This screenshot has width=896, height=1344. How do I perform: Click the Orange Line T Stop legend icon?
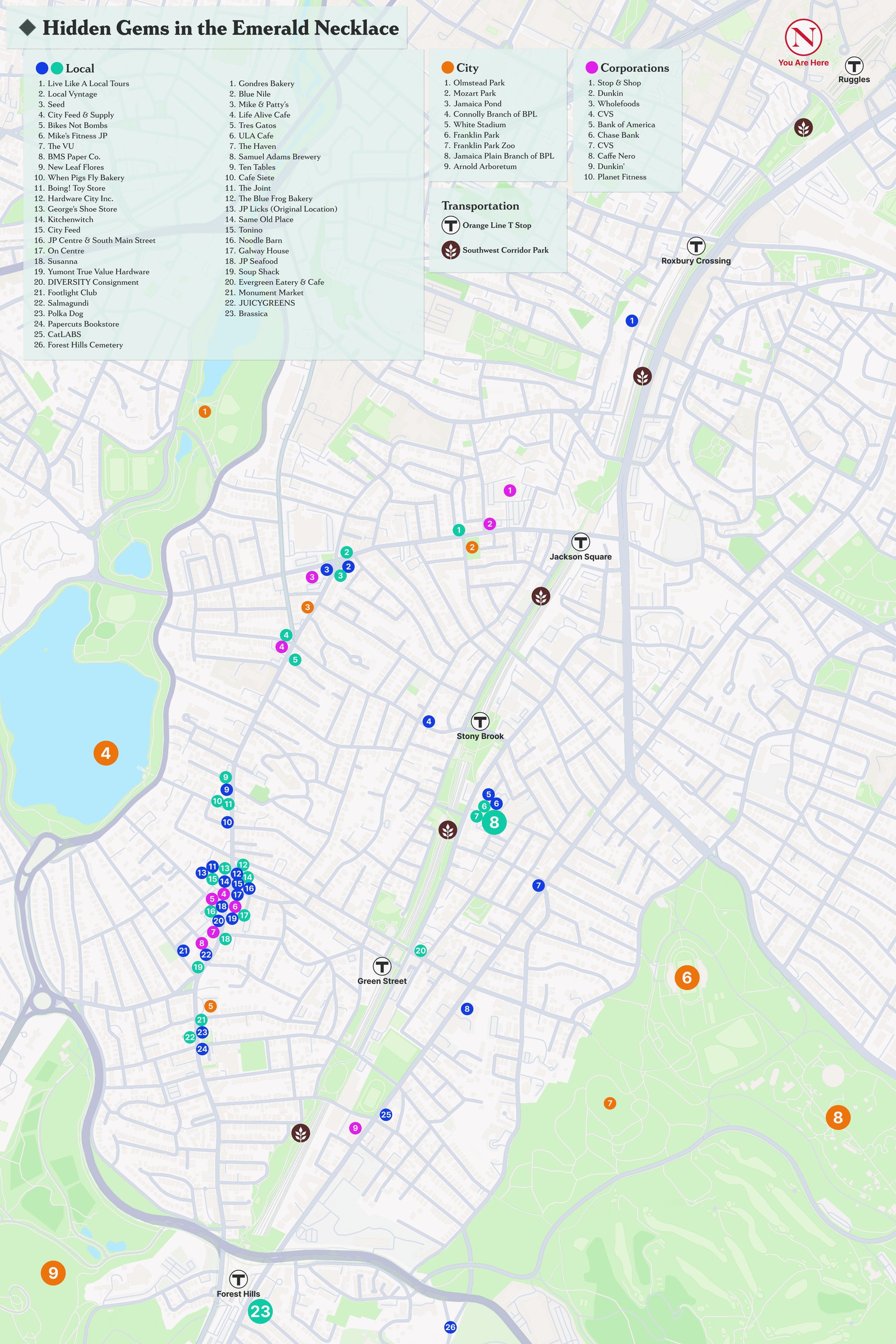tap(450, 225)
